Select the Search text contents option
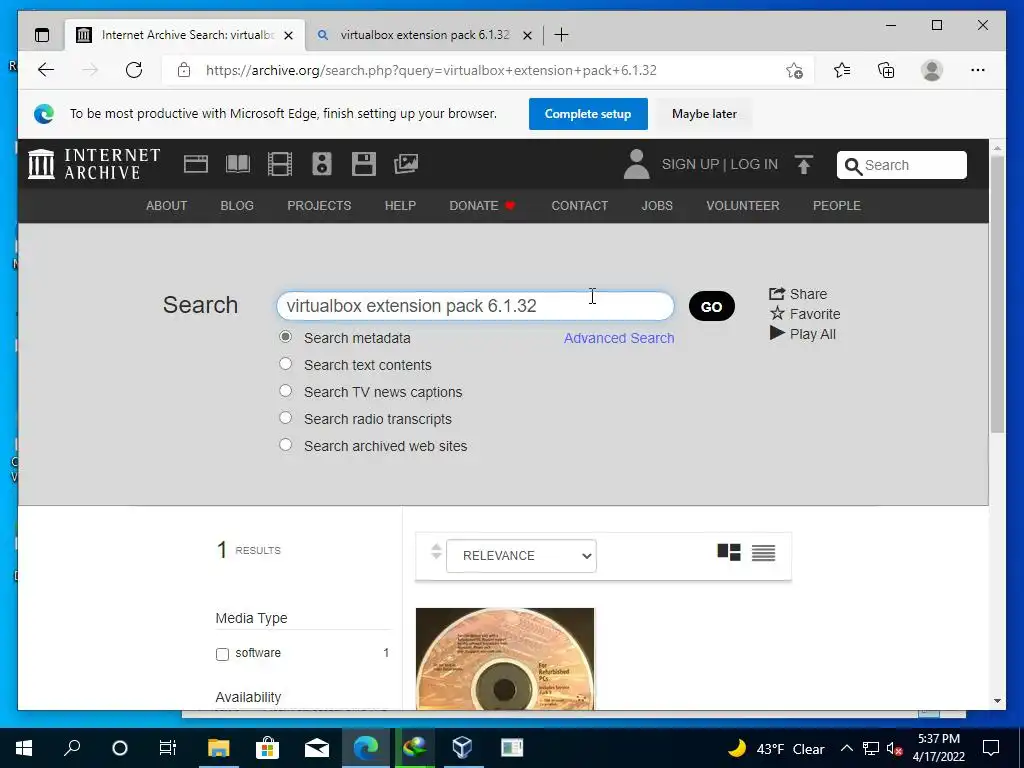The height and width of the screenshot is (768, 1024). click(x=285, y=364)
